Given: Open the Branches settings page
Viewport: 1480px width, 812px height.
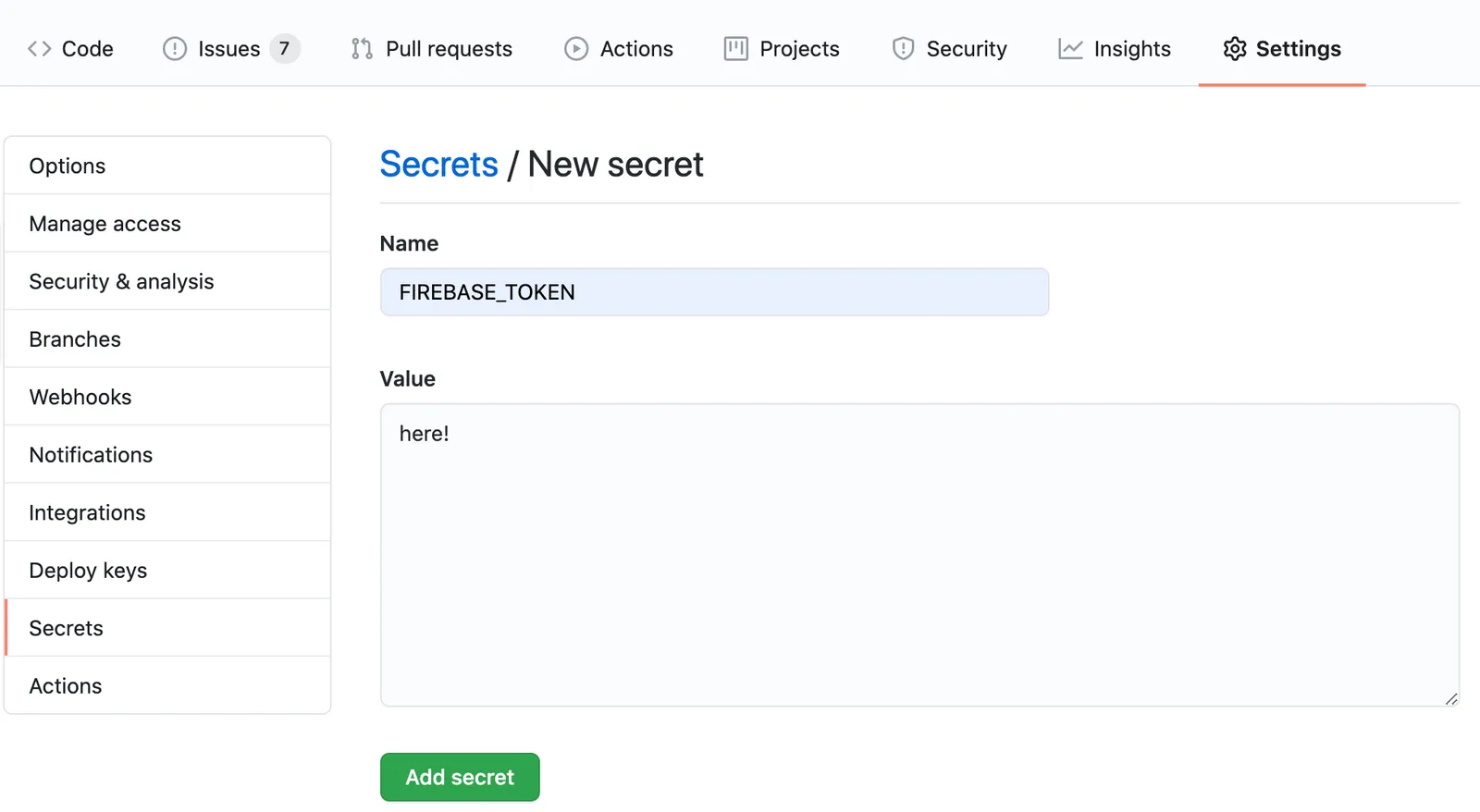Looking at the screenshot, I should coord(75,338).
